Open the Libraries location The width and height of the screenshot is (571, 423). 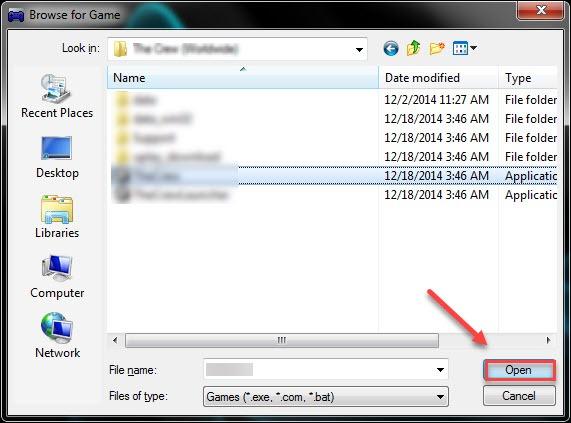[x=57, y=209]
